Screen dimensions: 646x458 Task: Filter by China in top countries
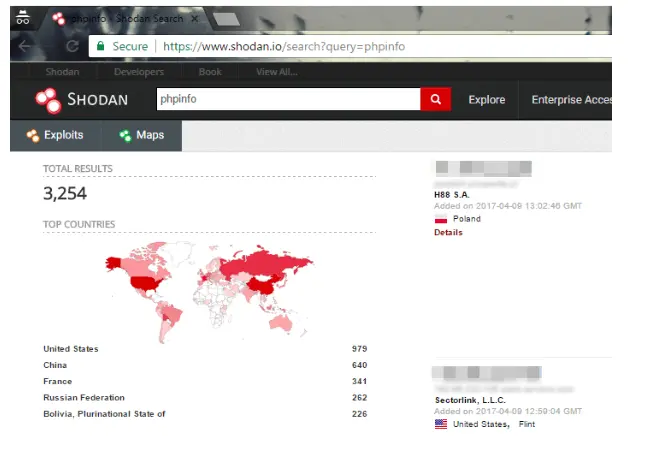[55, 365]
